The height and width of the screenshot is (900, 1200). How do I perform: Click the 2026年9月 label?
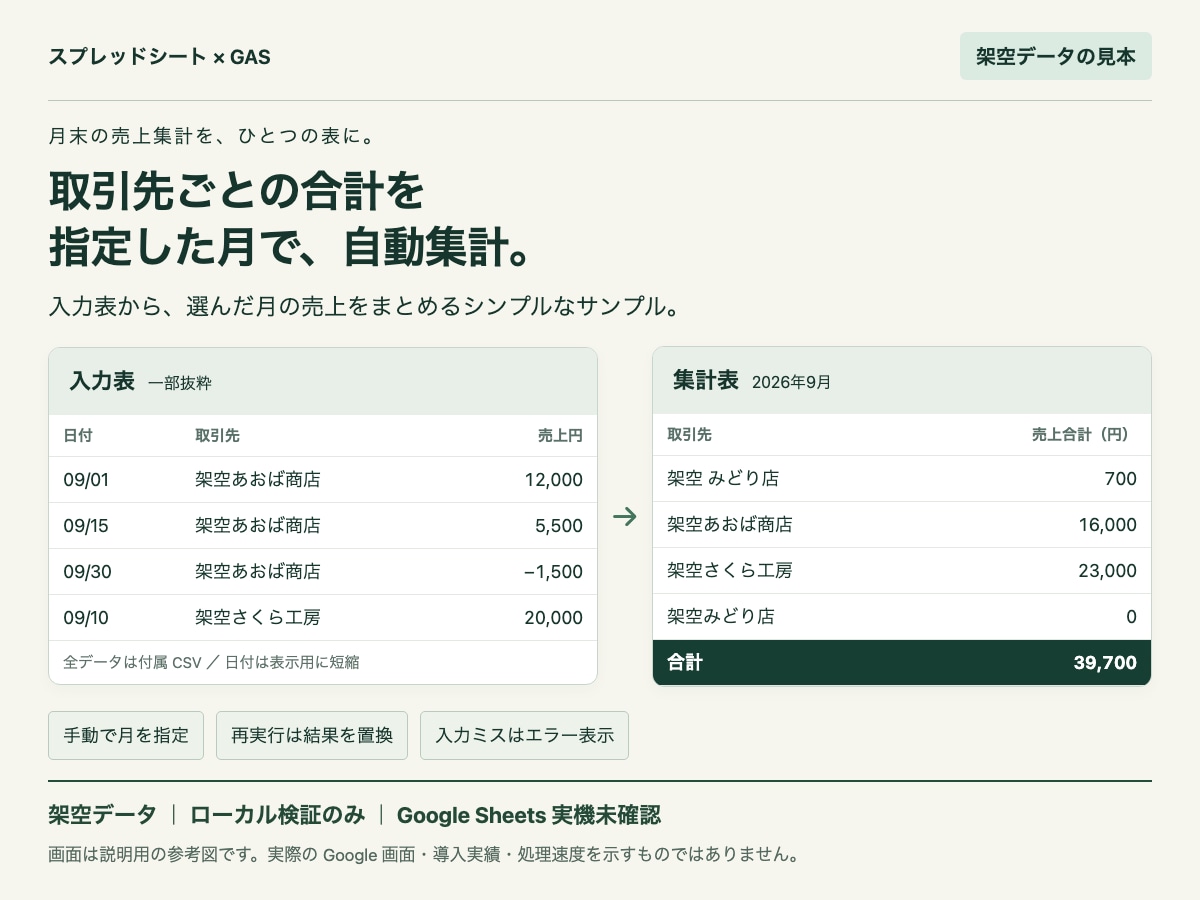(x=791, y=382)
